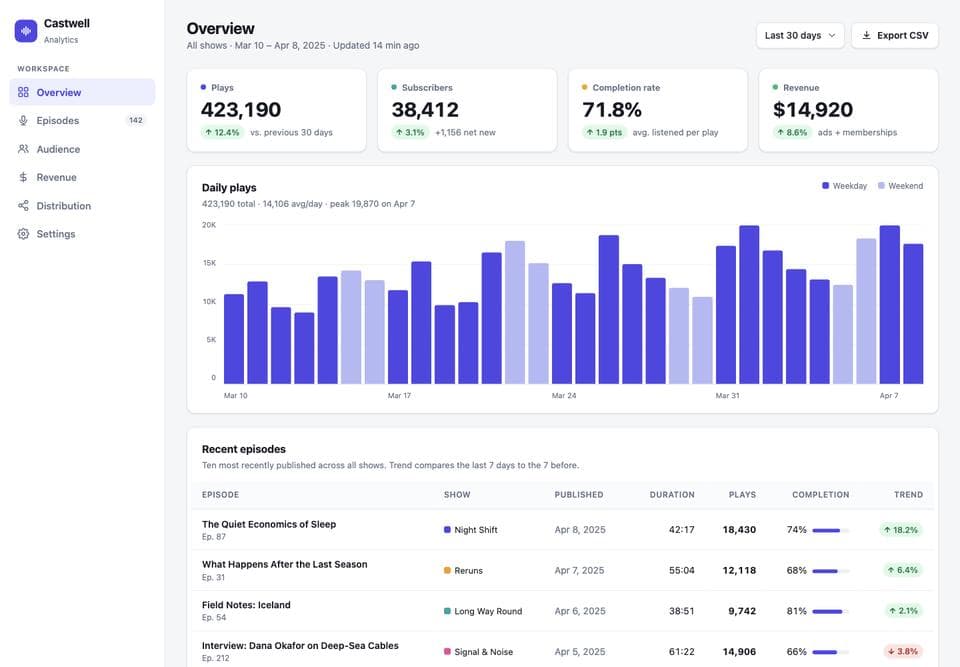Screen dimensions: 960x667
Task: Click the 61:22 duration value
Action: pyautogui.click(x=681, y=652)
